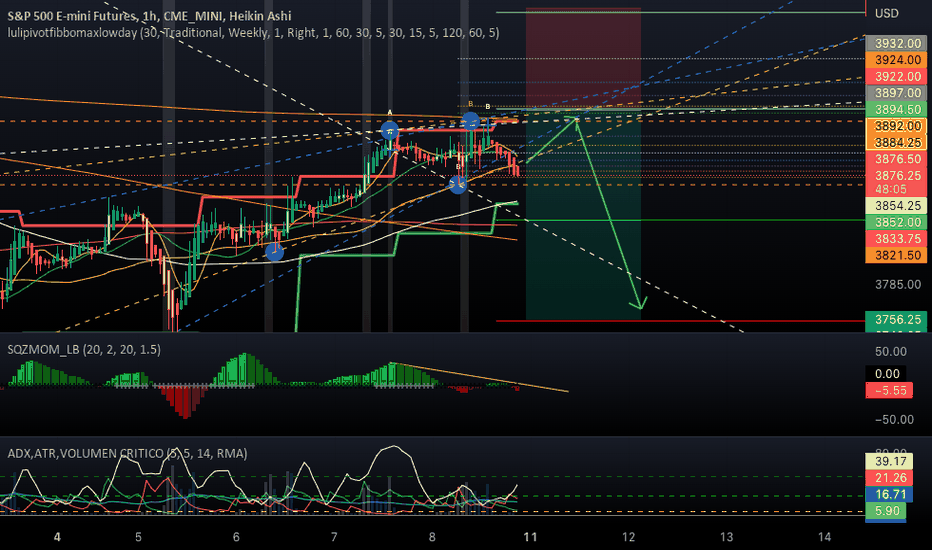Image resolution: width=932 pixels, height=550 pixels.
Task: Click the gray 3897.00 price label
Action: coord(896,93)
